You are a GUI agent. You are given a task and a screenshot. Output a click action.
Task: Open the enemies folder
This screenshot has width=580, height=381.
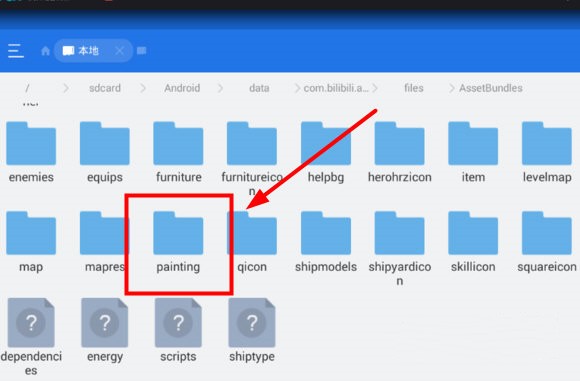(x=31, y=152)
